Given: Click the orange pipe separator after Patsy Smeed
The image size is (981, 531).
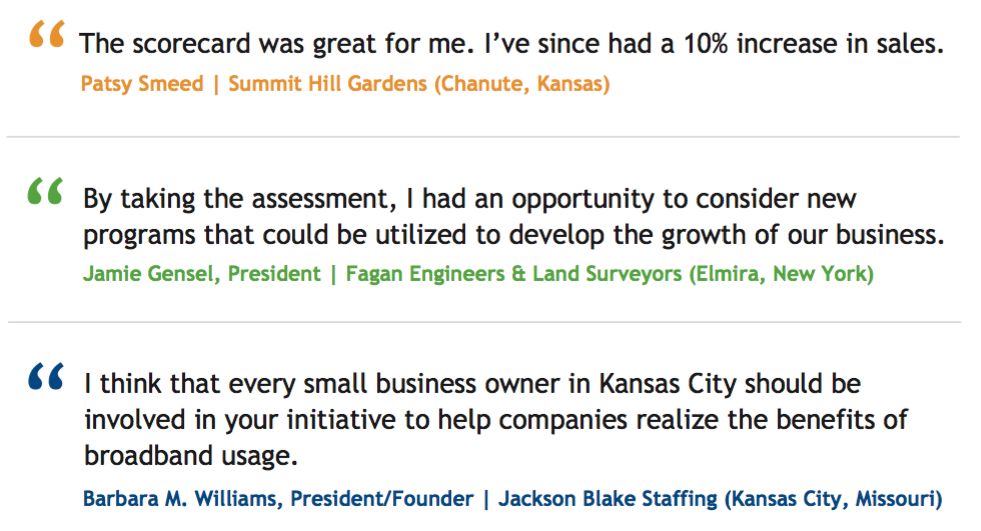Looking at the screenshot, I should 216,84.
